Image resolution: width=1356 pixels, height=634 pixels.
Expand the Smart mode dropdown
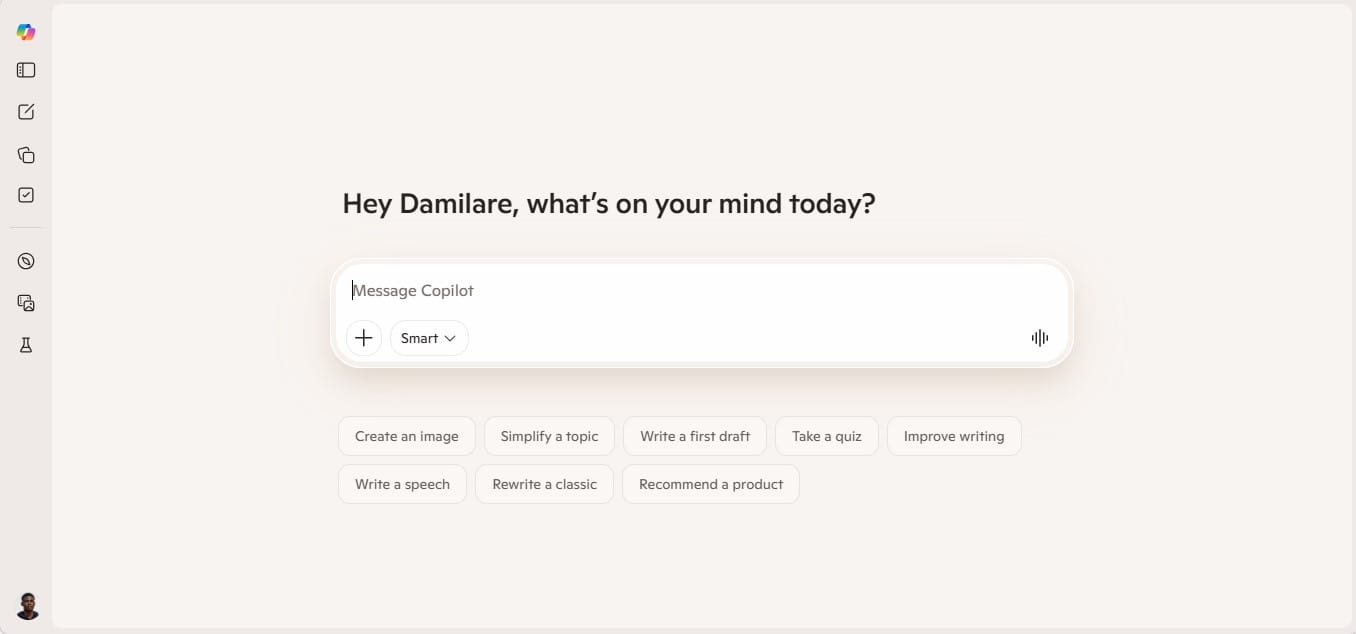click(x=429, y=338)
